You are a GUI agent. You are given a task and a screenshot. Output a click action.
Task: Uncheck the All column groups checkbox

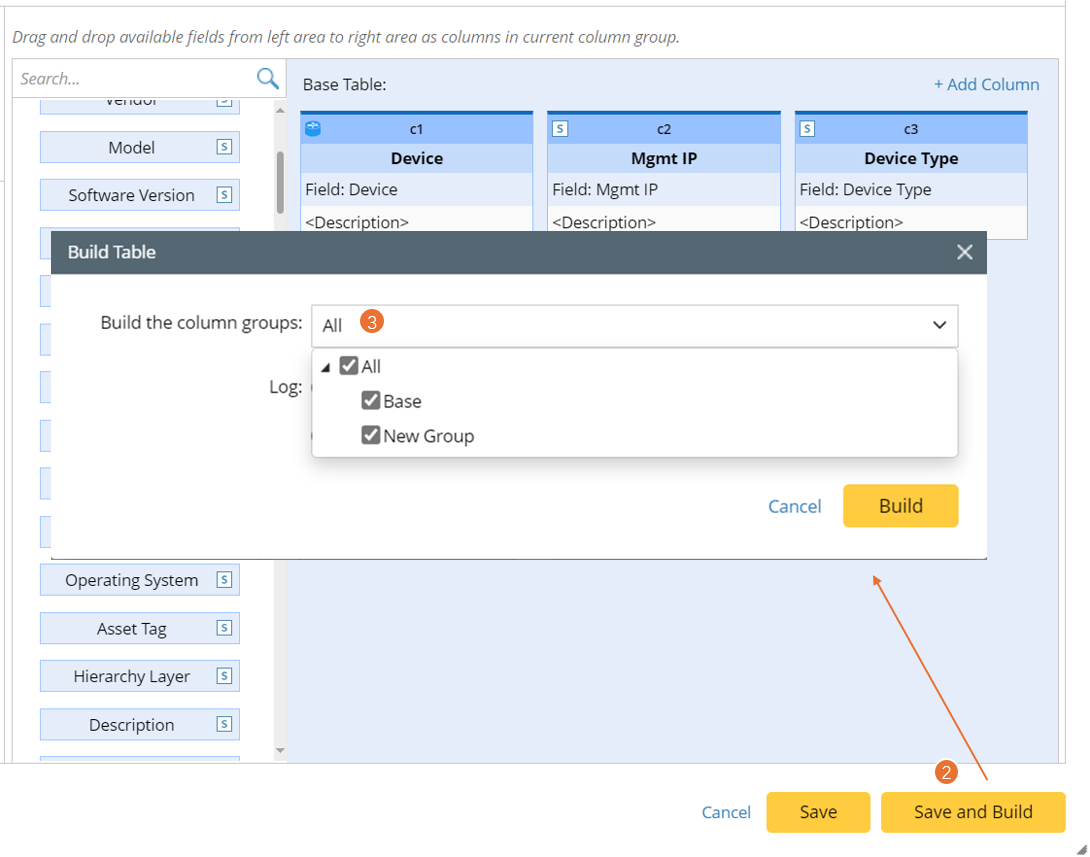click(348, 366)
